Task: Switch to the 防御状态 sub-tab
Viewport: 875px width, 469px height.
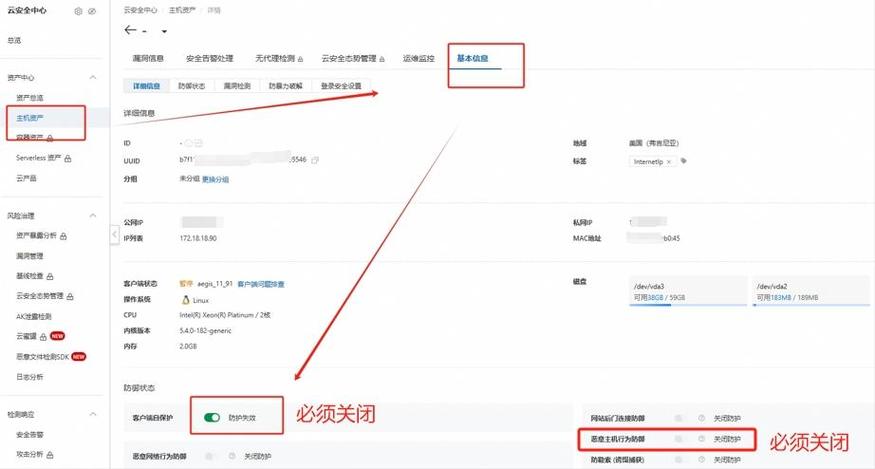Action: click(x=191, y=86)
